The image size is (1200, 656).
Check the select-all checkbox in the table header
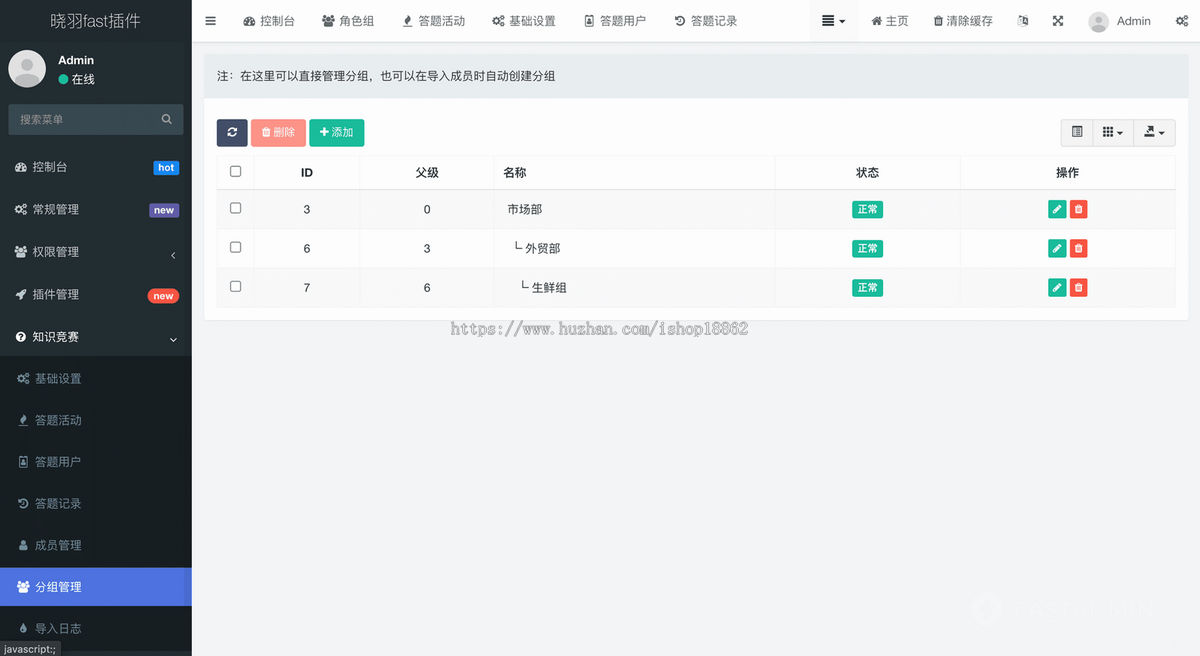pos(234,171)
